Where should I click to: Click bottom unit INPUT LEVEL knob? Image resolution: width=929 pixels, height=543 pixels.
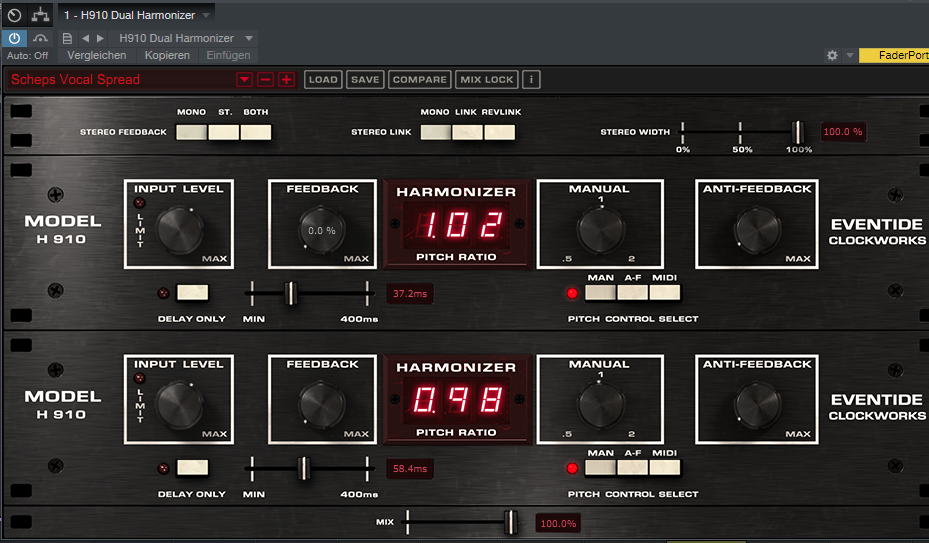point(179,405)
